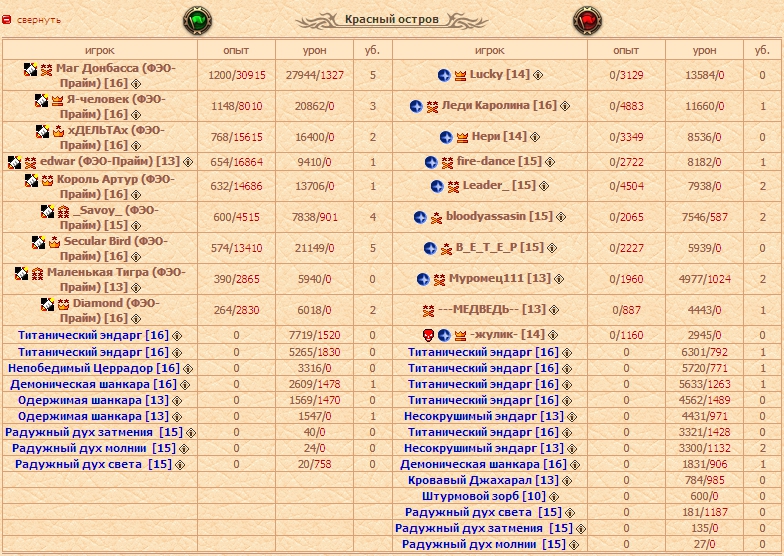Click rank icon beside ---МЕДВЕДЬ--
This screenshot has height=556, width=784.
coord(428,310)
